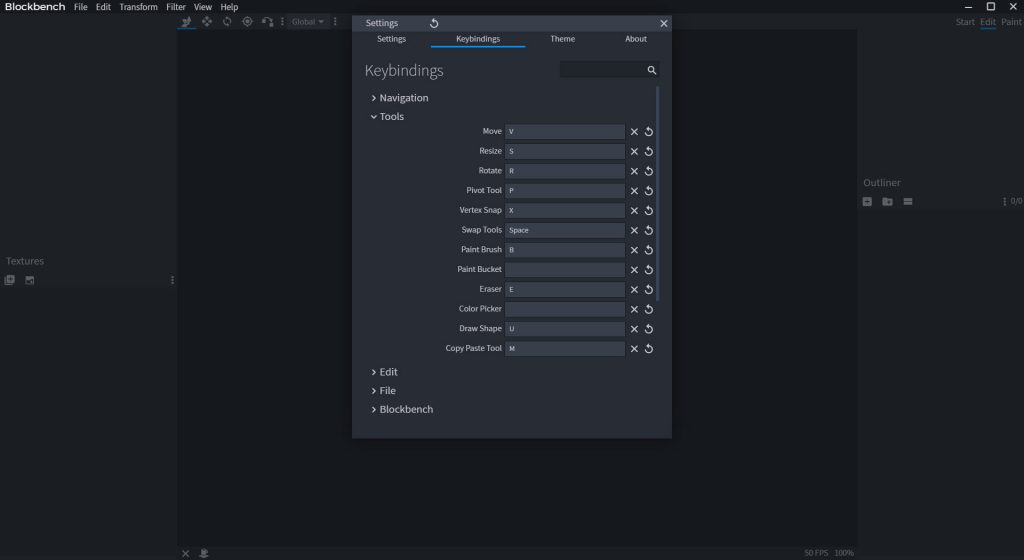Viewport: 1024px width, 560px height.
Task: Click the keybindings list scrollbar
Action: pos(657,193)
